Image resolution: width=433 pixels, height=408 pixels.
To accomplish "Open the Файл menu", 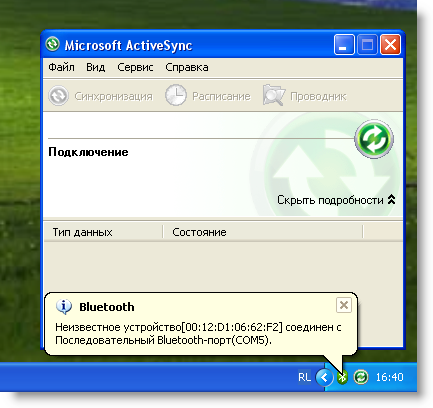I will click(x=61, y=67).
